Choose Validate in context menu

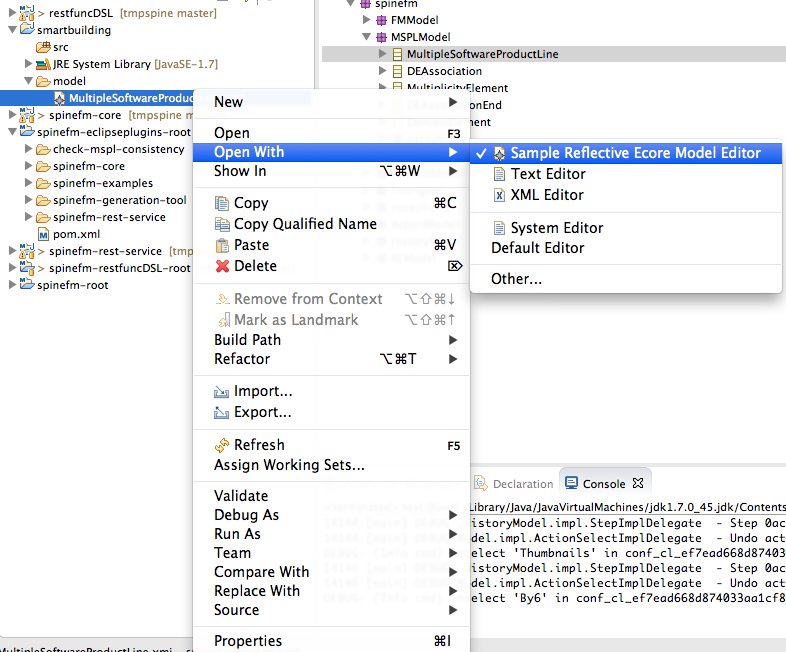pos(331,496)
